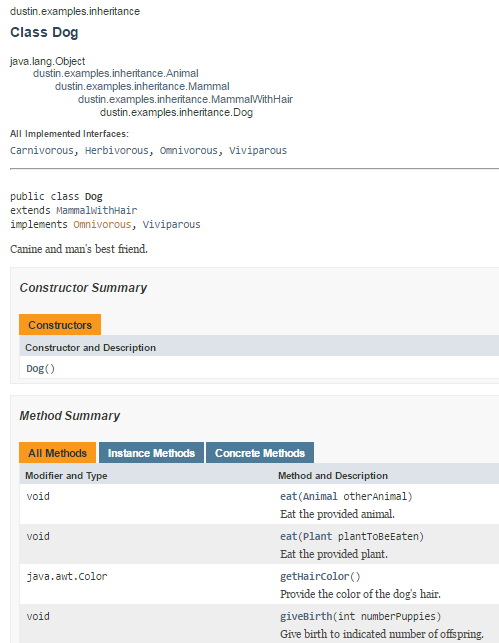Open the eat(Animal otherAnimal) method link
Screen dimensions: 499x643
[288, 496]
